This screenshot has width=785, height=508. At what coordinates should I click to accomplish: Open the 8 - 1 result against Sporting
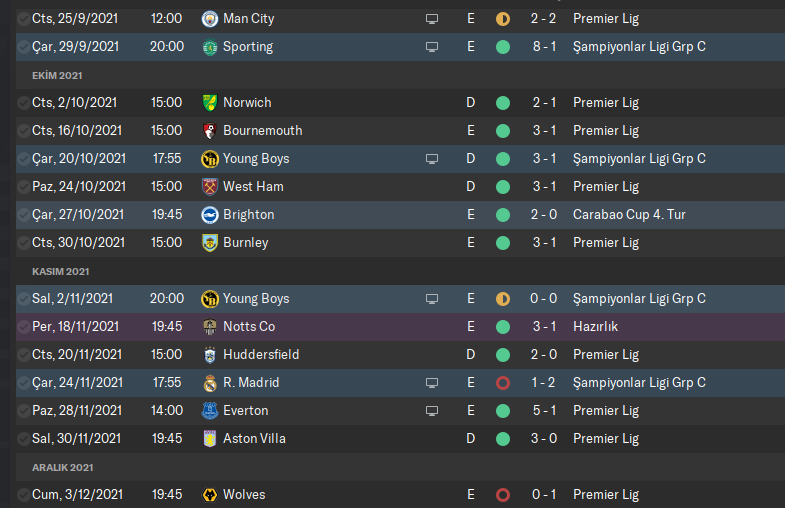544,47
